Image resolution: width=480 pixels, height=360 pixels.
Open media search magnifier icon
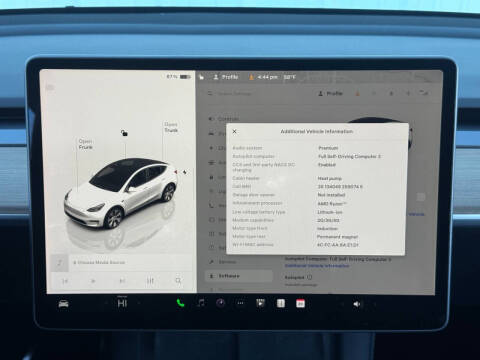pyautogui.click(x=178, y=281)
